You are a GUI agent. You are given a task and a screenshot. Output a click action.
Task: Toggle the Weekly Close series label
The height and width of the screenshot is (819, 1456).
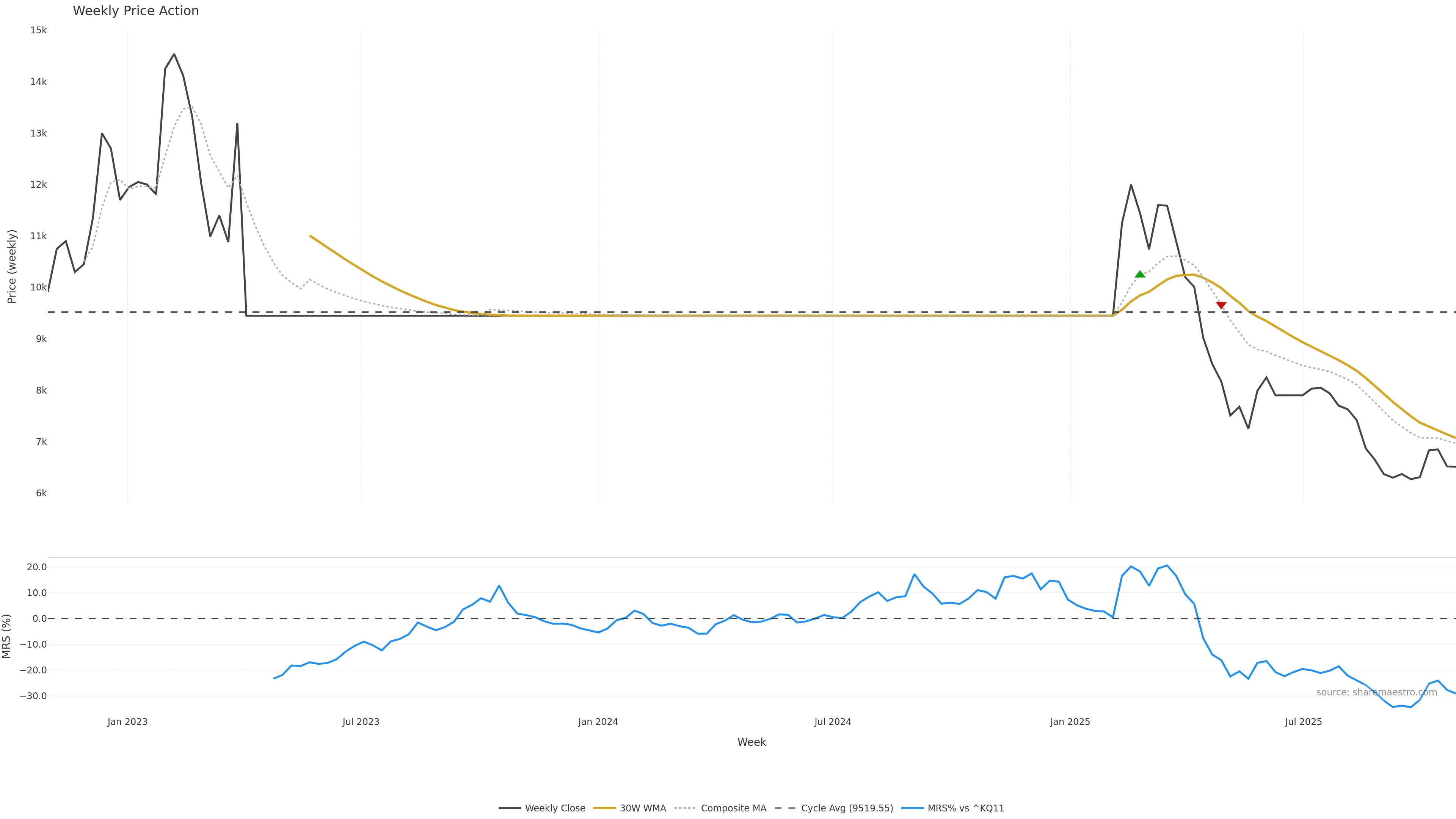(x=555, y=808)
